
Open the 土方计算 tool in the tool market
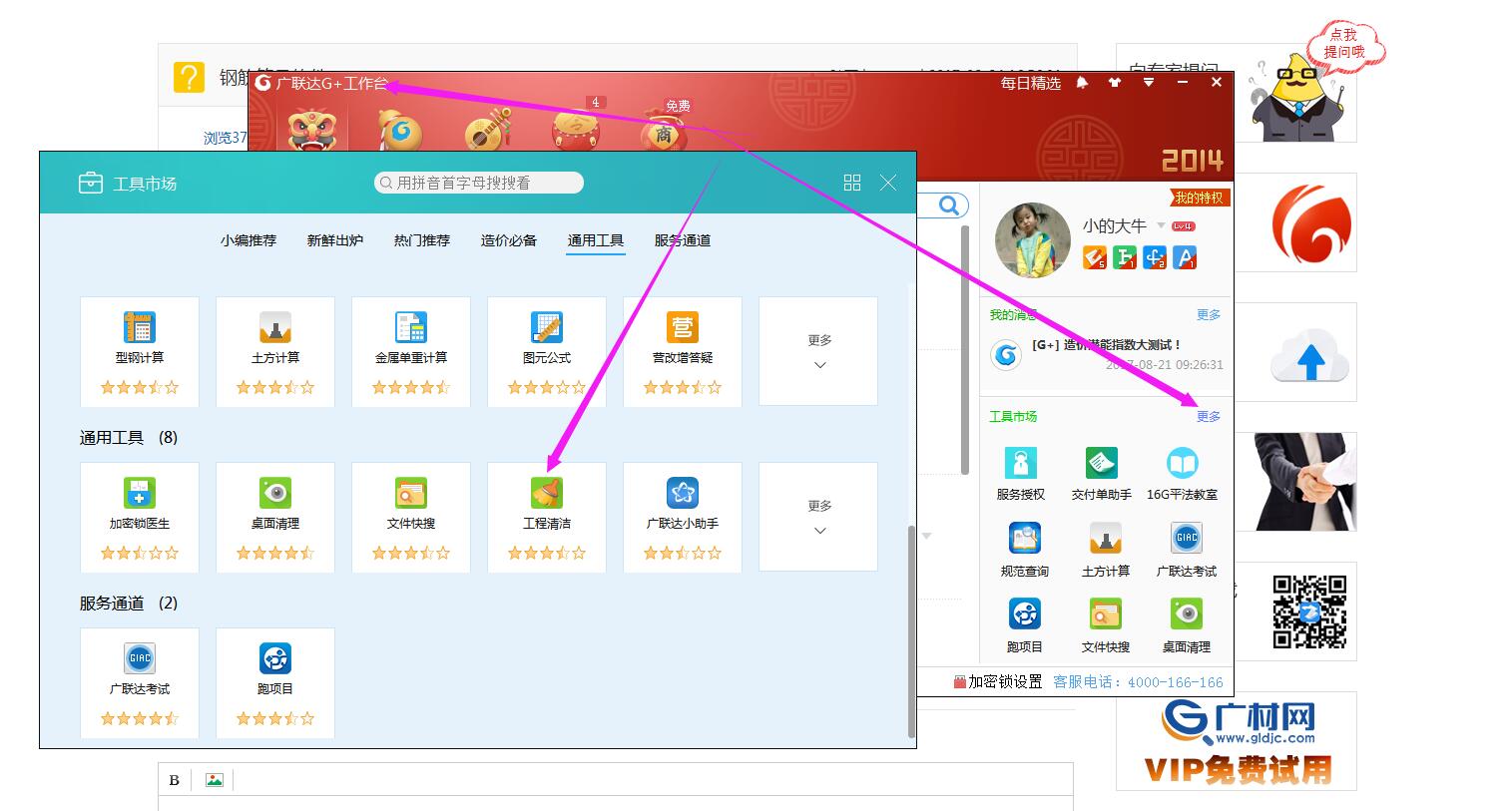(275, 351)
